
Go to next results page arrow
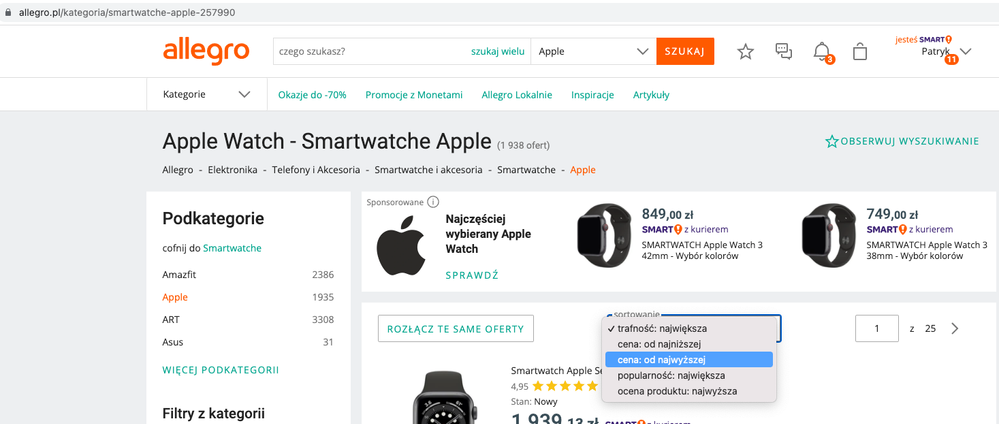tap(955, 329)
